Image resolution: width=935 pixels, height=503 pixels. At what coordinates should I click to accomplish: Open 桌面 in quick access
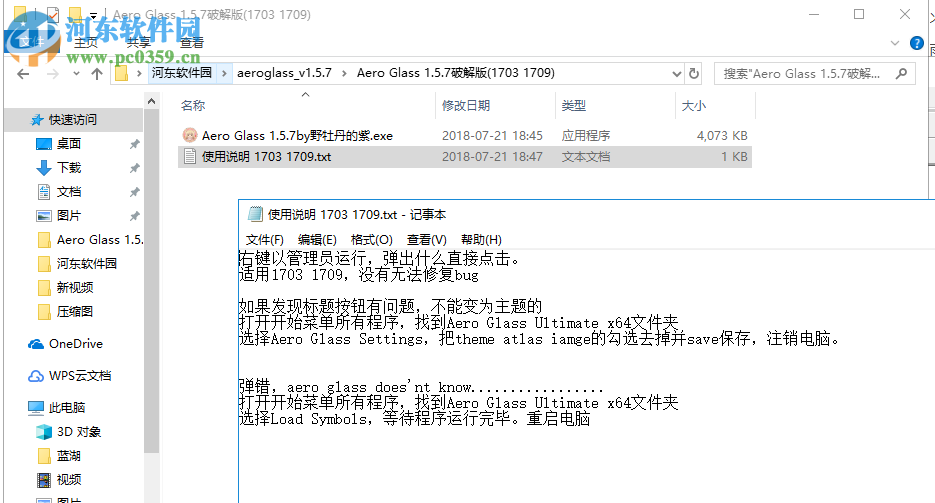pos(69,144)
